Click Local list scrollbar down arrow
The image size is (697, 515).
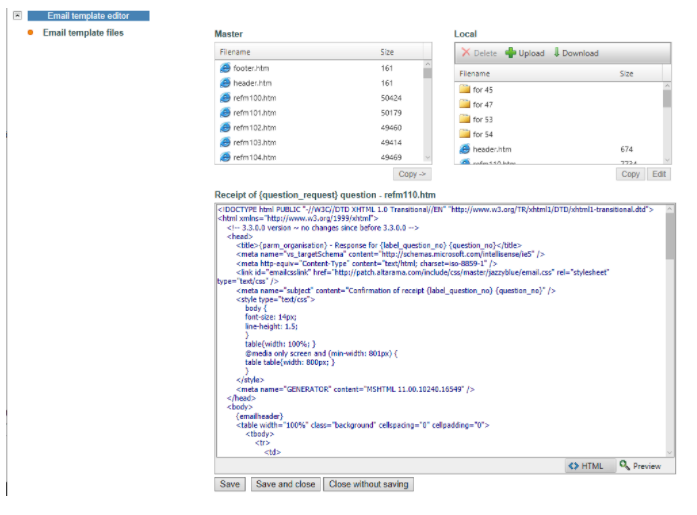667,160
